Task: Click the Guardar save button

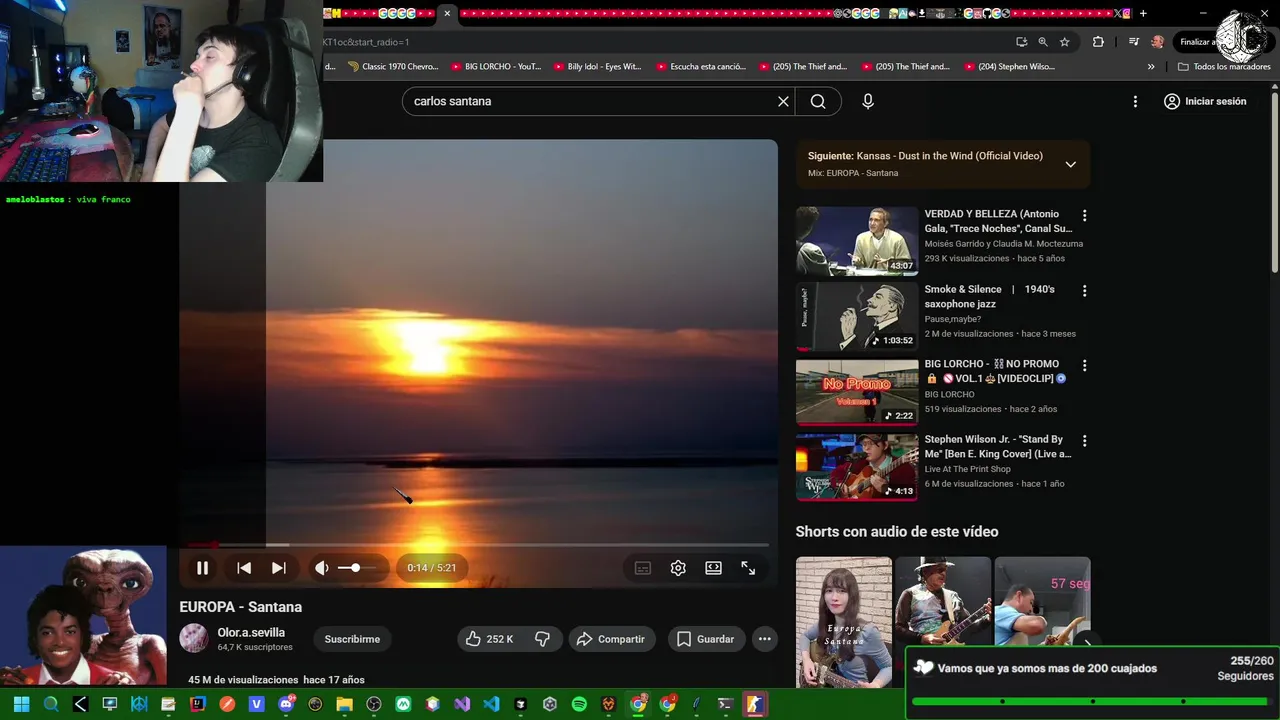Action: tap(706, 639)
